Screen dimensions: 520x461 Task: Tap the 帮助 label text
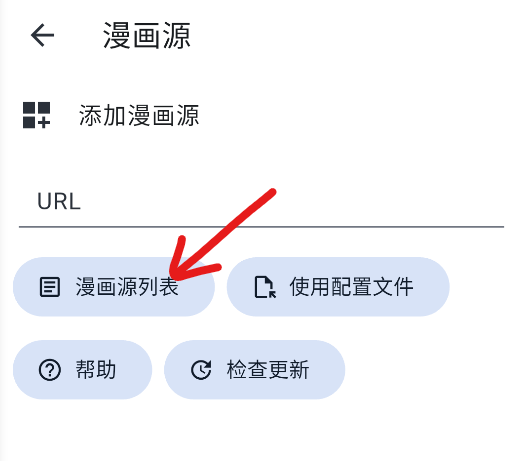pyautogui.click(x=96, y=370)
